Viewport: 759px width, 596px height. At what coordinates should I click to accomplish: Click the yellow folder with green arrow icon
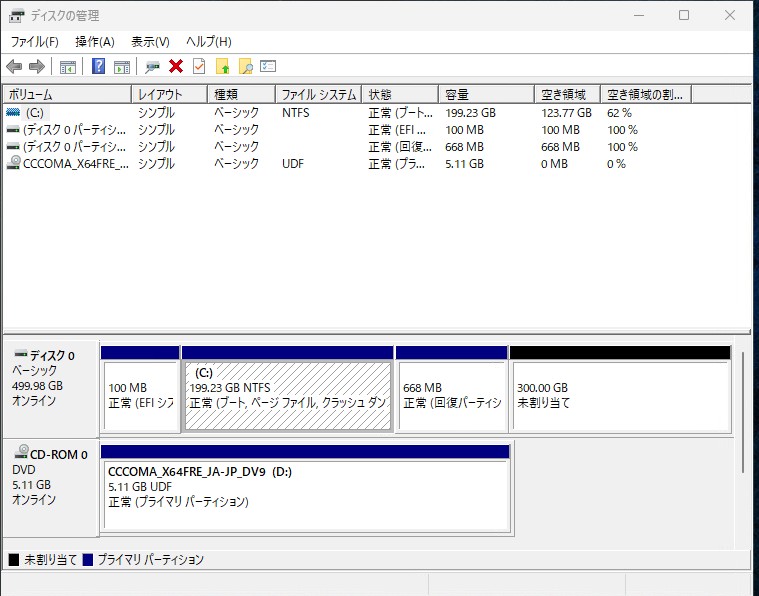click(222, 66)
